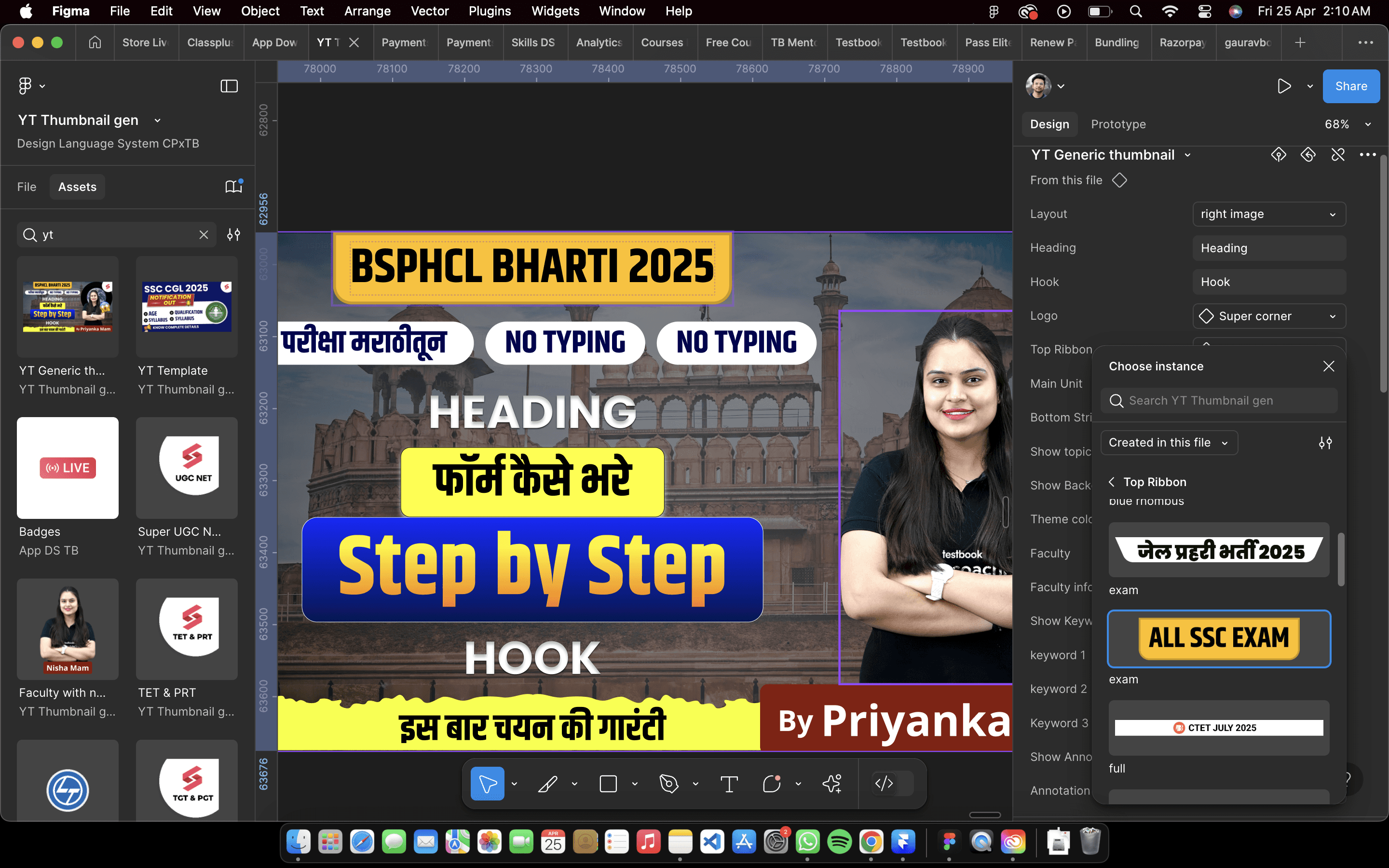The image size is (1389, 868).
Task: Select the Rectangle shape tool
Action: click(x=608, y=784)
